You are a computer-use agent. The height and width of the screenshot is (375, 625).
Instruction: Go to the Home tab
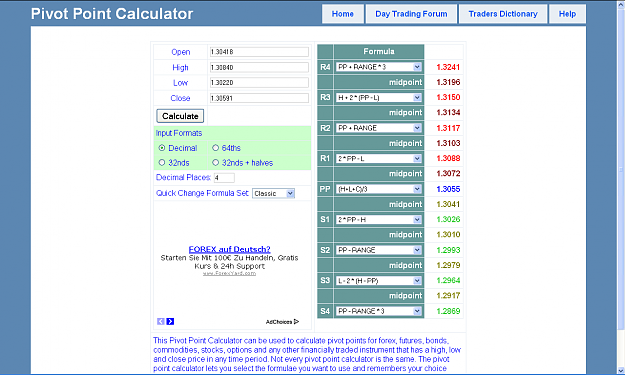click(x=343, y=14)
